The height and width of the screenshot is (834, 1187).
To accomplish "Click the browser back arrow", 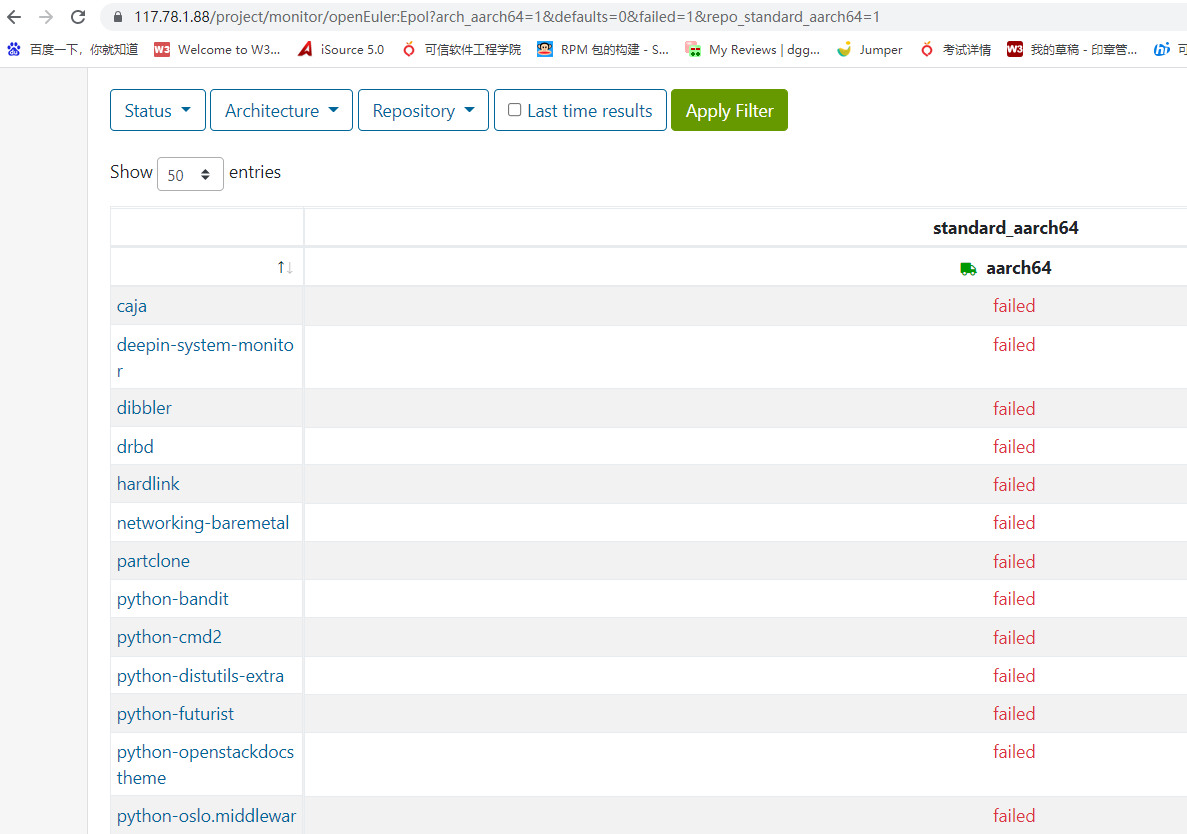I will pyautogui.click(x=14, y=17).
